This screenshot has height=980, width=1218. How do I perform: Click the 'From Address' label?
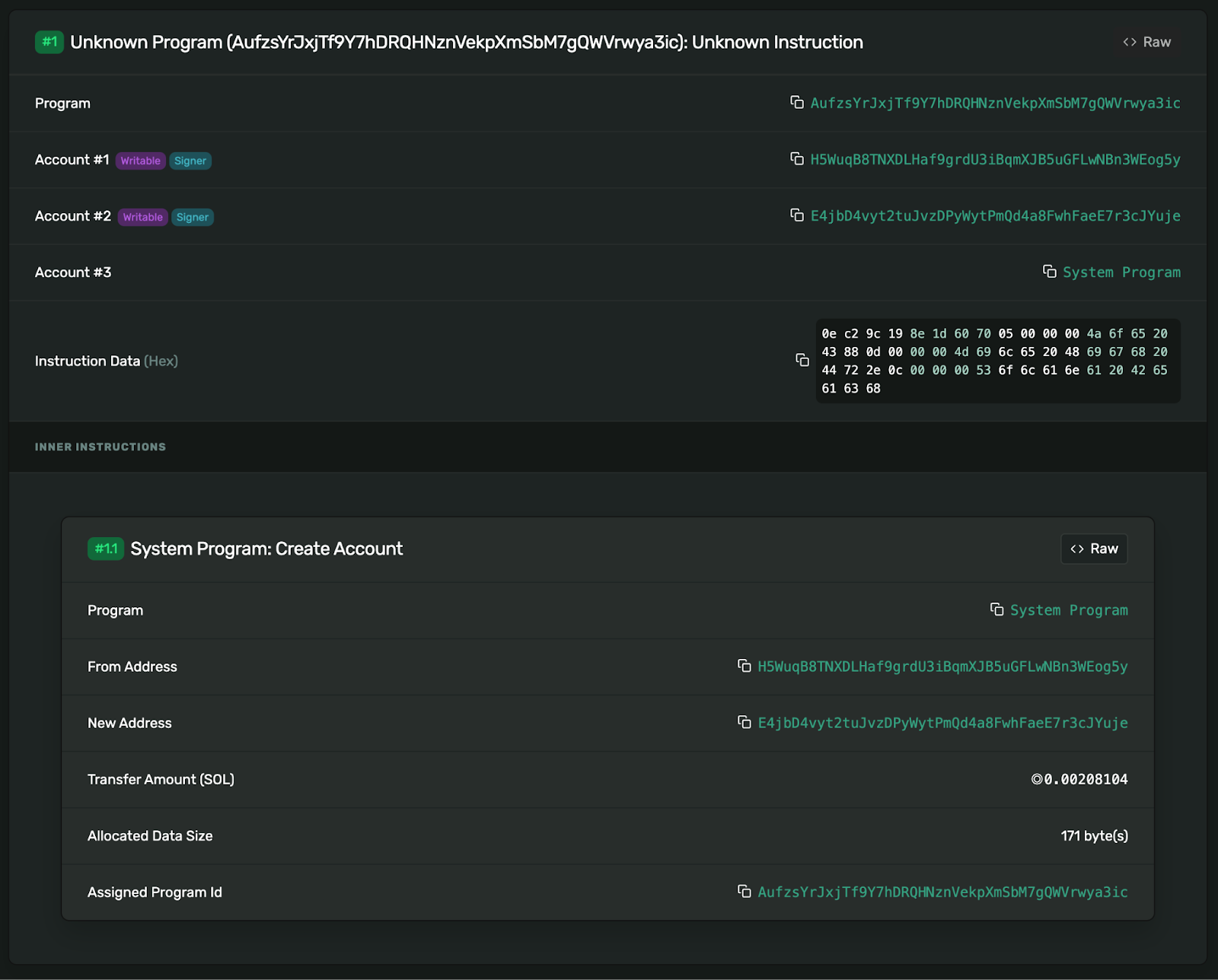click(x=132, y=667)
